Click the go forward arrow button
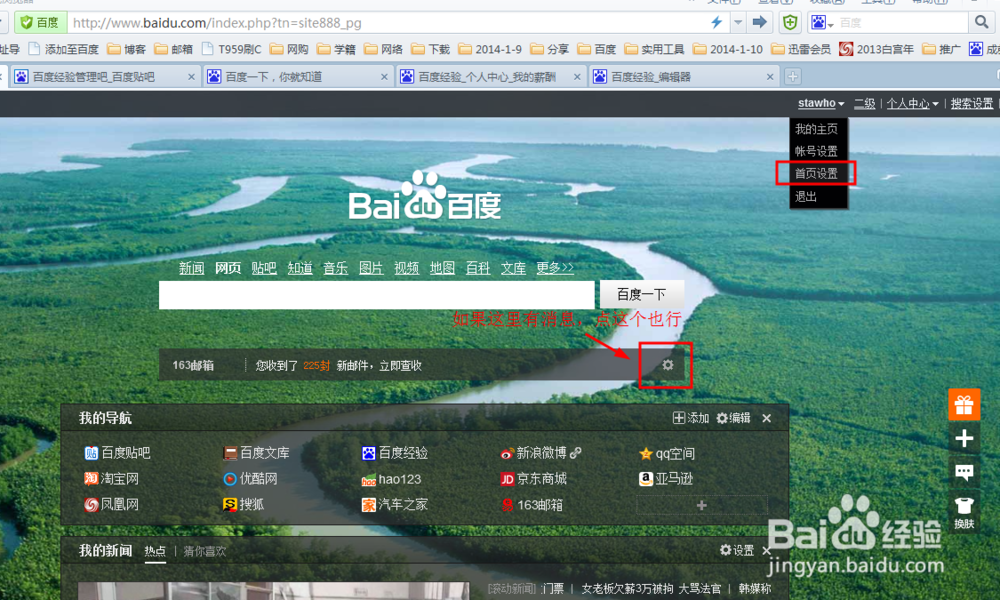Screen dimensions: 1000x600 759,23
